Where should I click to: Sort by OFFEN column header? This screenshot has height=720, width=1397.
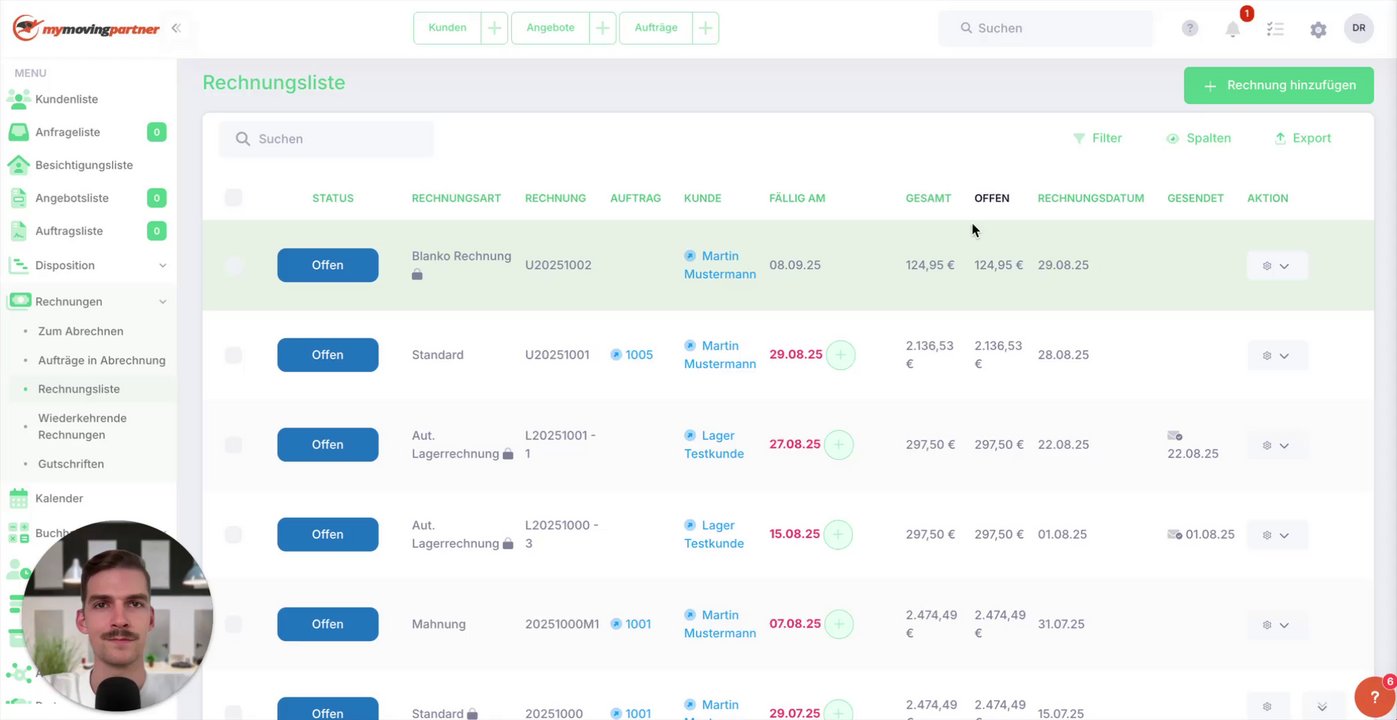[992, 198]
